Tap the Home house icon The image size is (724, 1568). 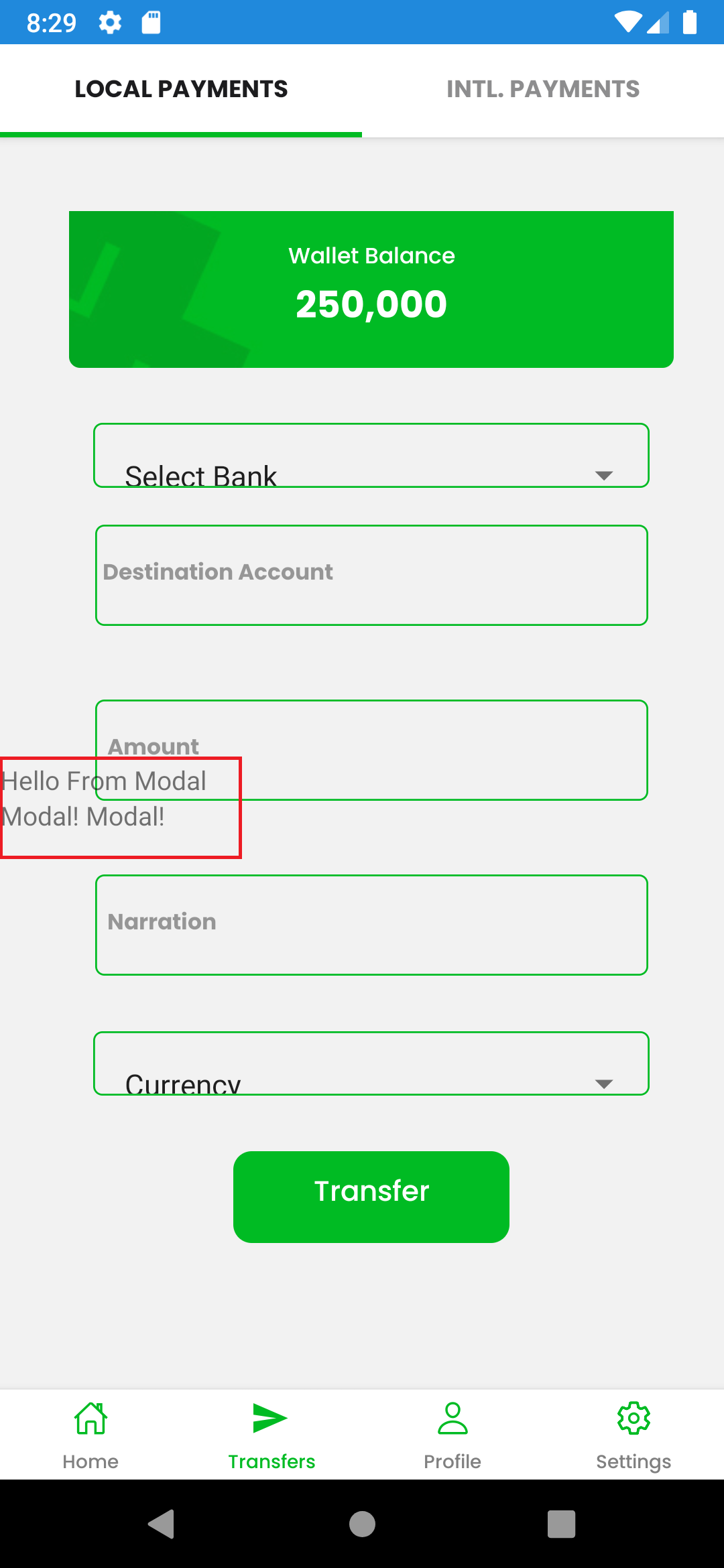[90, 1418]
